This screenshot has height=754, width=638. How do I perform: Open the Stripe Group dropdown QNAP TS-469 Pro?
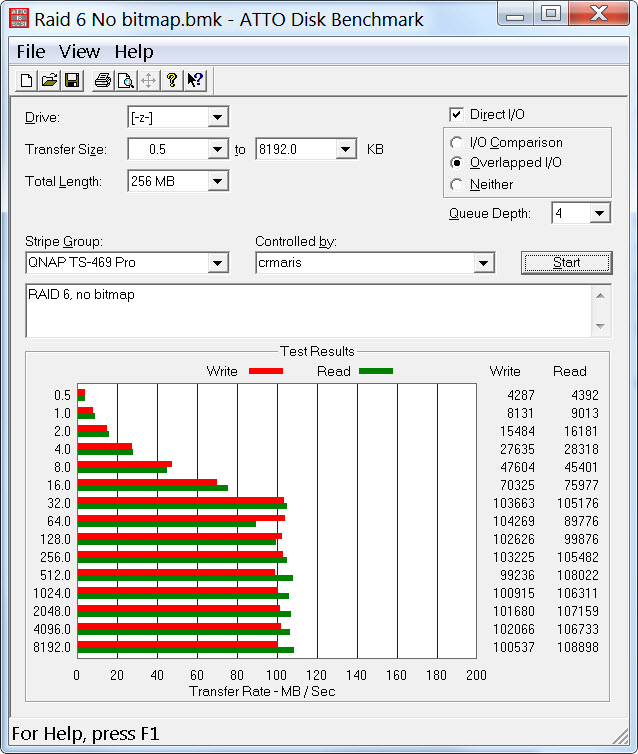pos(217,263)
